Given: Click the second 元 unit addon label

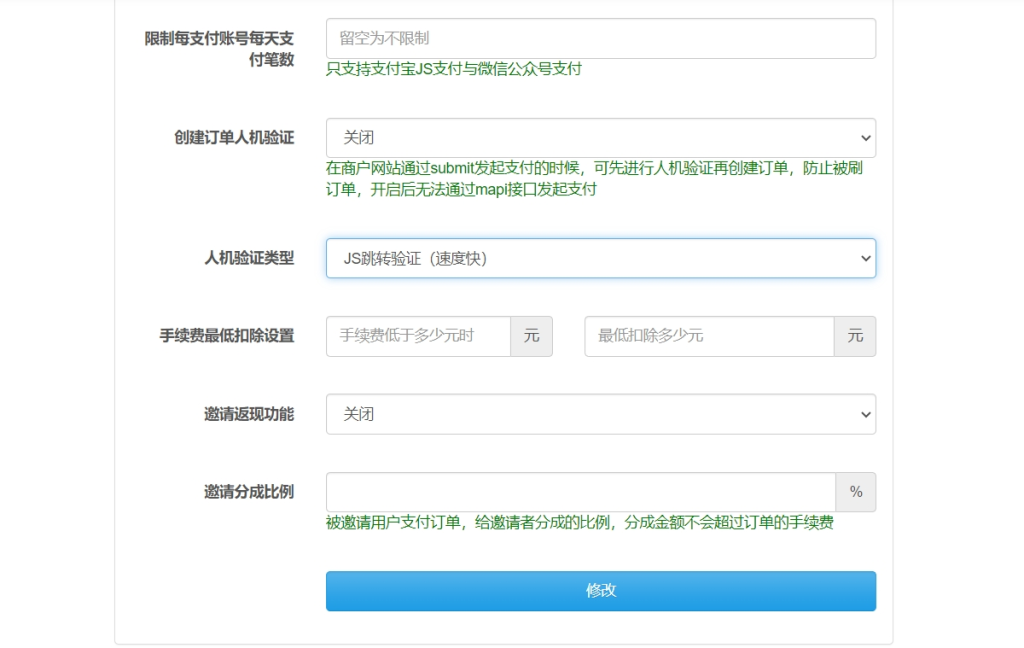Looking at the screenshot, I should pos(855,337).
